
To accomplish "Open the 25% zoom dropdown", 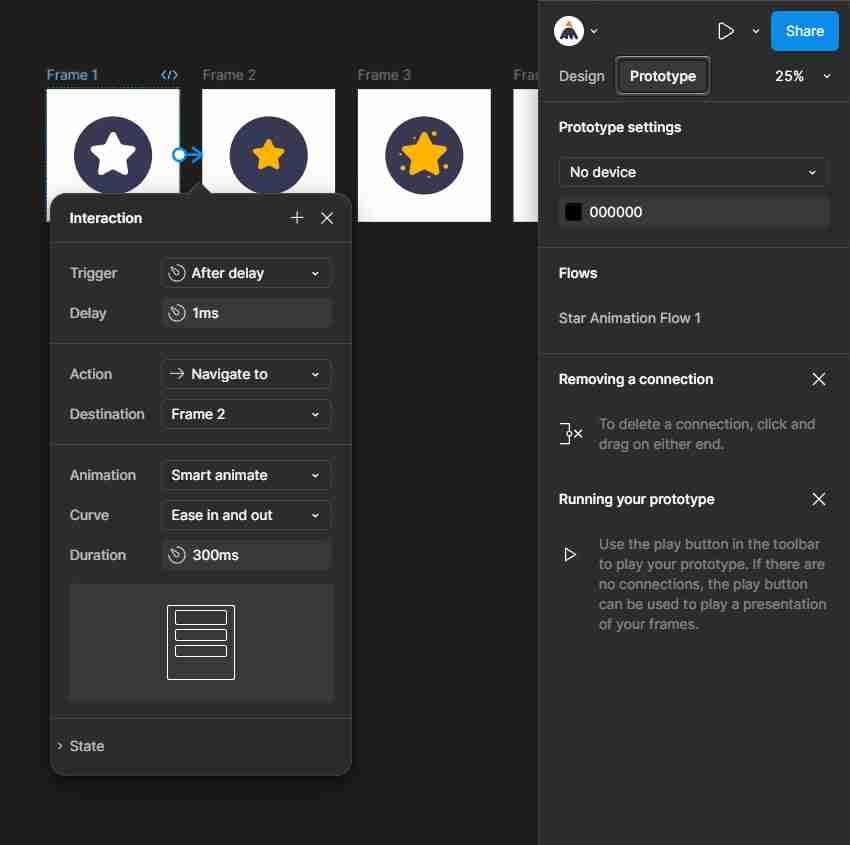I will coord(802,76).
